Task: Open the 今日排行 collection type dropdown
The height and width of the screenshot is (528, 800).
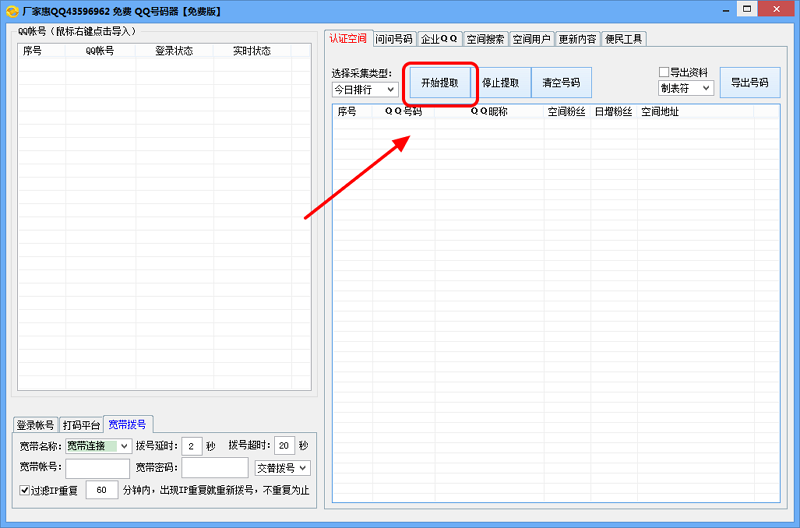Action: coord(365,90)
